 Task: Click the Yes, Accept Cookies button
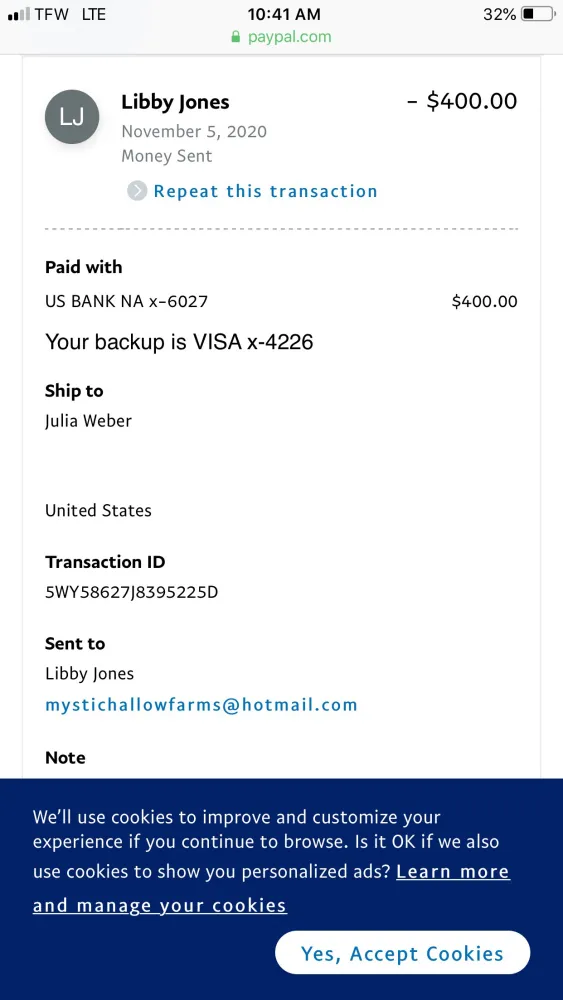coord(402,953)
